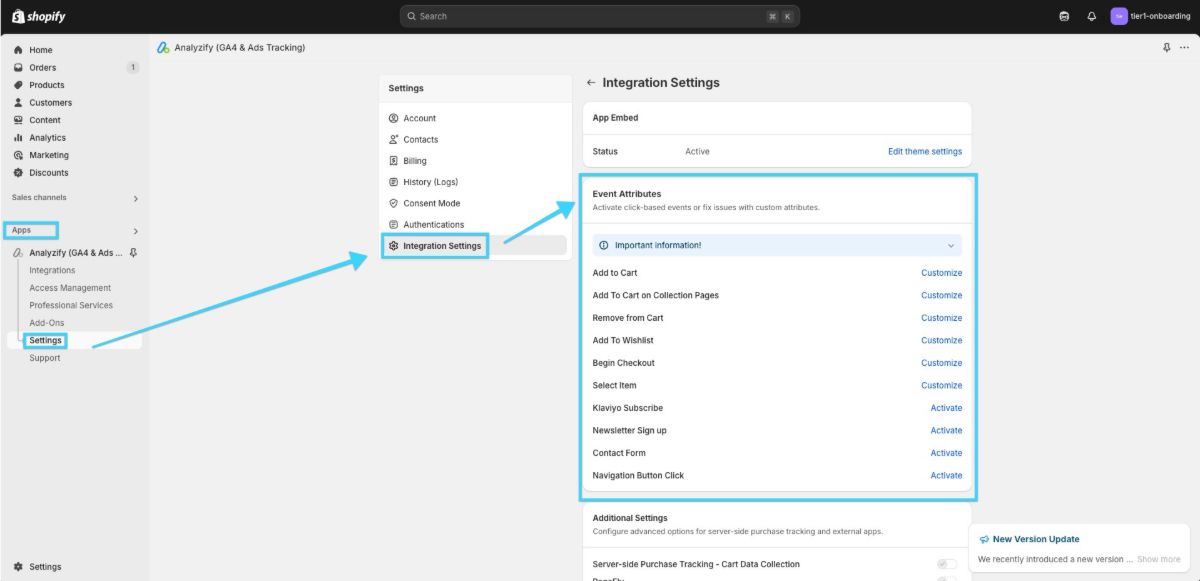Expand the Important information banner
1200x581 pixels.
pyautogui.click(x=951, y=245)
